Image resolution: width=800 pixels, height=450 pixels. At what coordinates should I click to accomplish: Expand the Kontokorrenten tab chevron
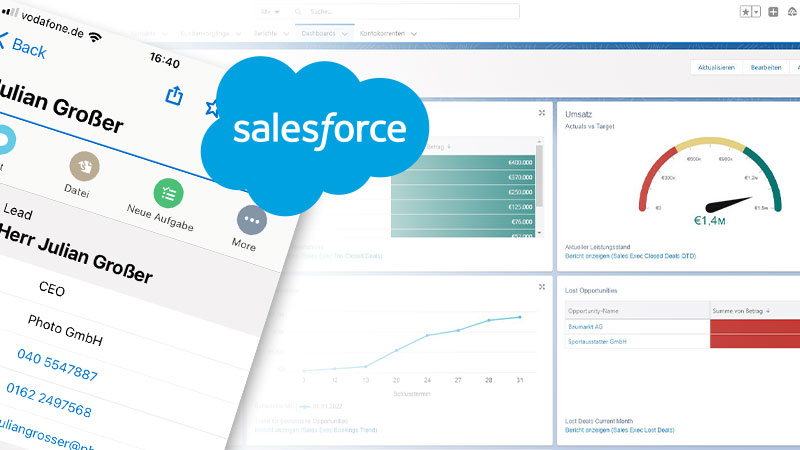pos(414,34)
